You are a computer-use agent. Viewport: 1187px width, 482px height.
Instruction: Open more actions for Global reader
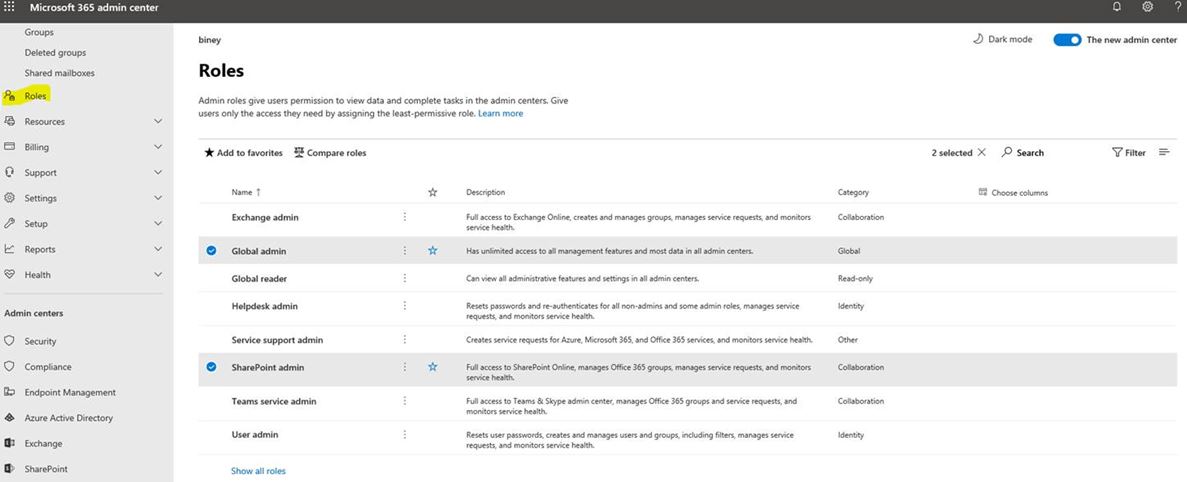tap(404, 278)
